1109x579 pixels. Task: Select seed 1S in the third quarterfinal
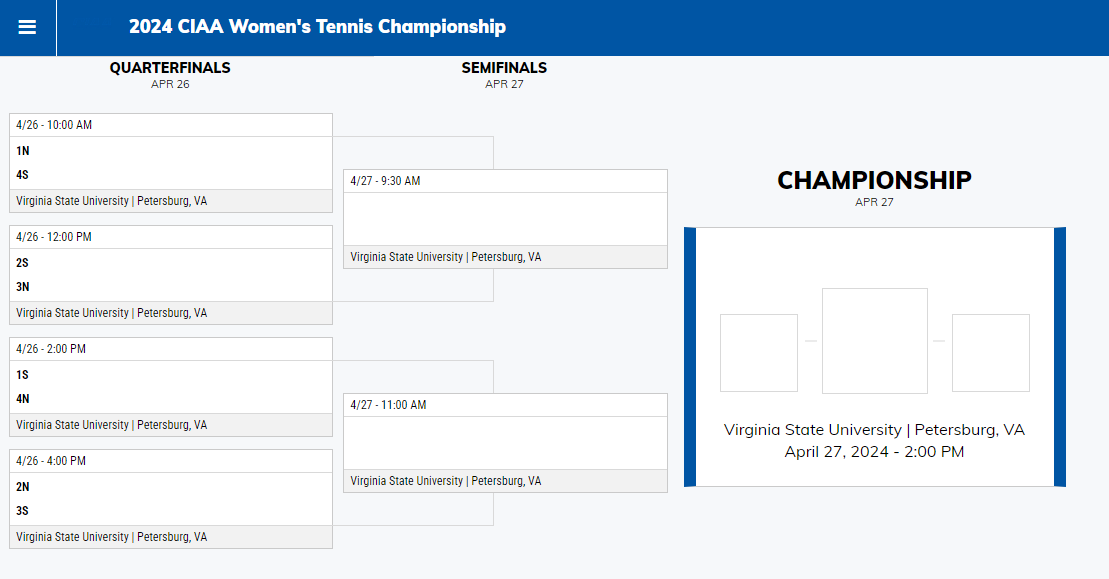click(x=20, y=375)
